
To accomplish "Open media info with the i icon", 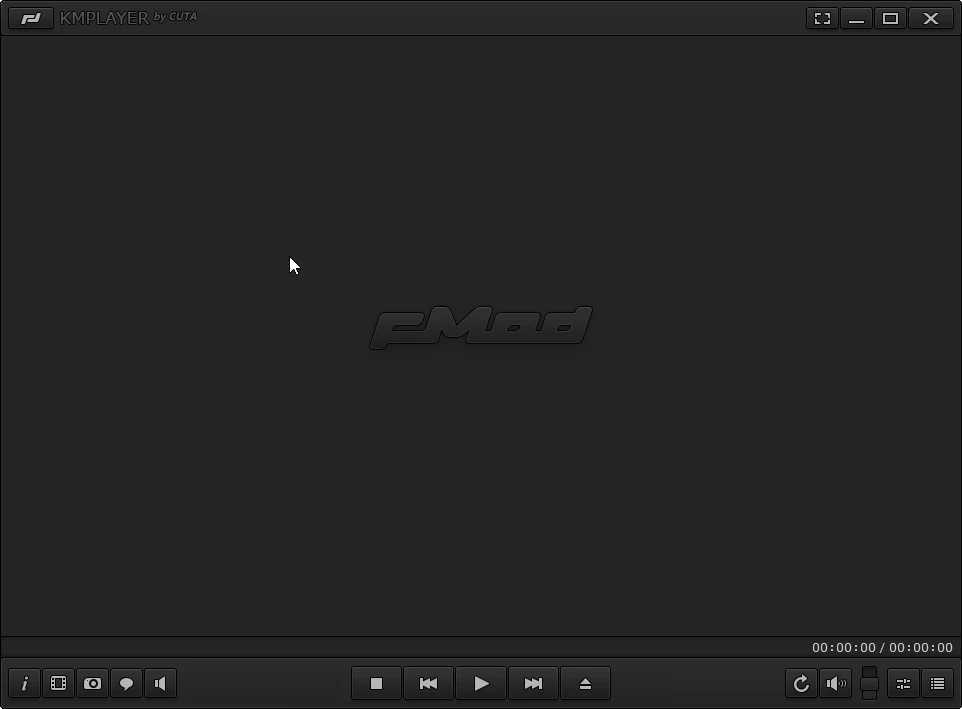I will [x=25, y=683].
